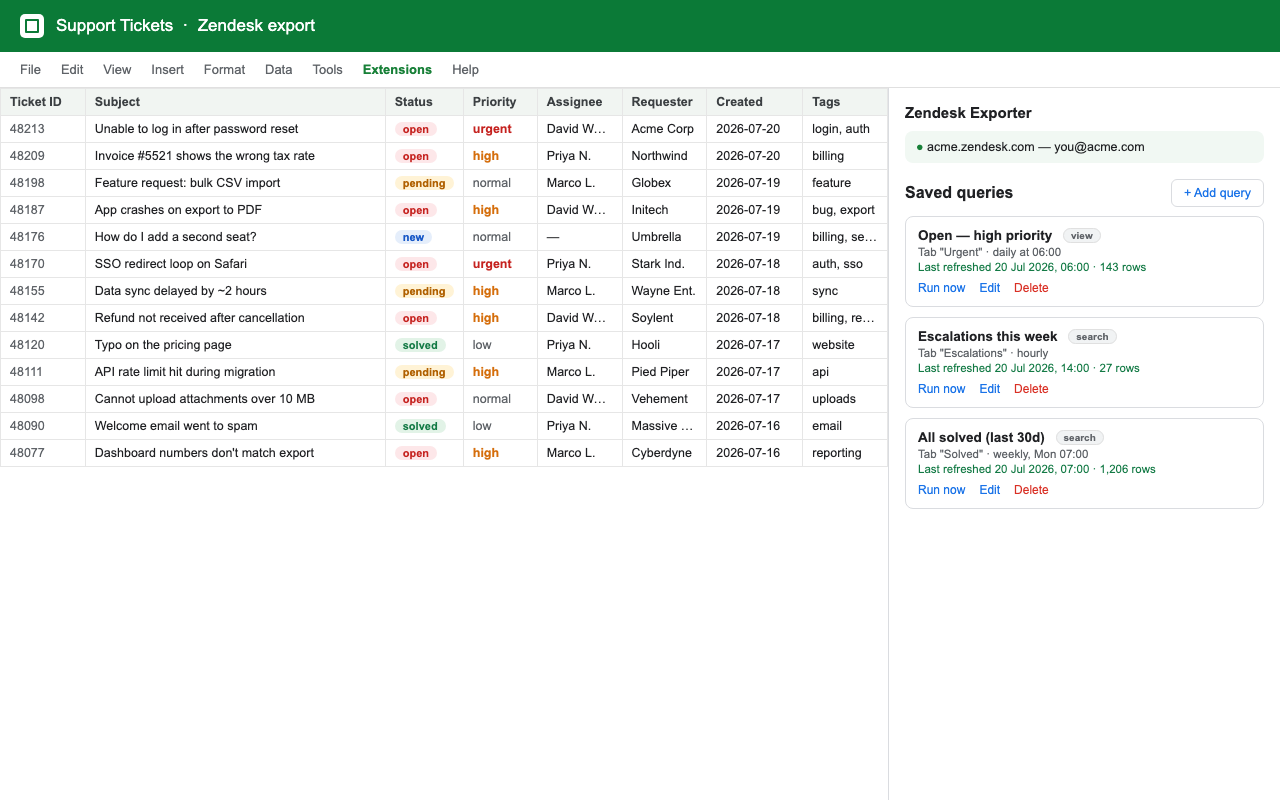Select the Priority column header
Screen dimensions: 1280x800
click(500, 102)
